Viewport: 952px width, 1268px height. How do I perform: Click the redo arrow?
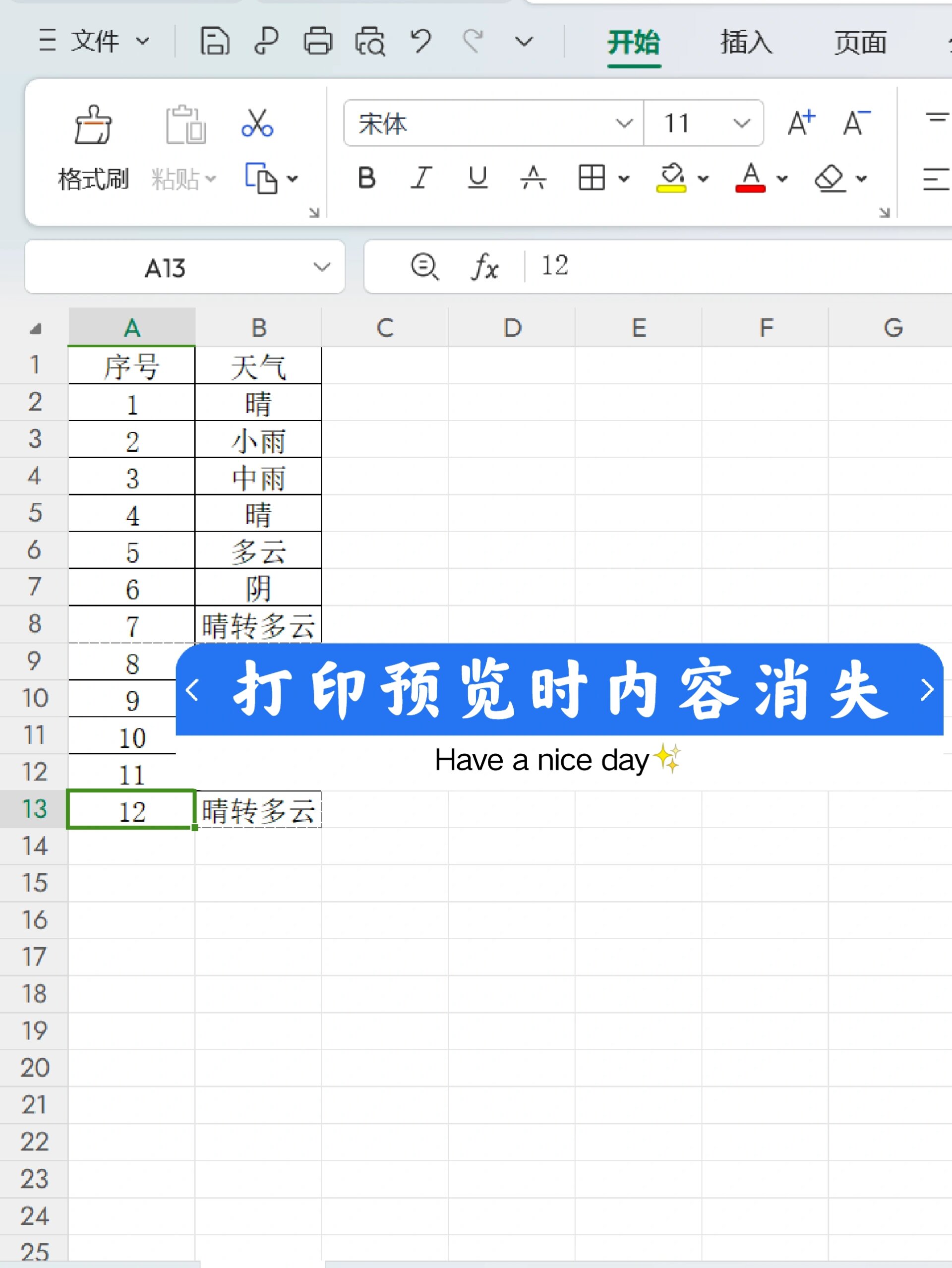pos(473,41)
